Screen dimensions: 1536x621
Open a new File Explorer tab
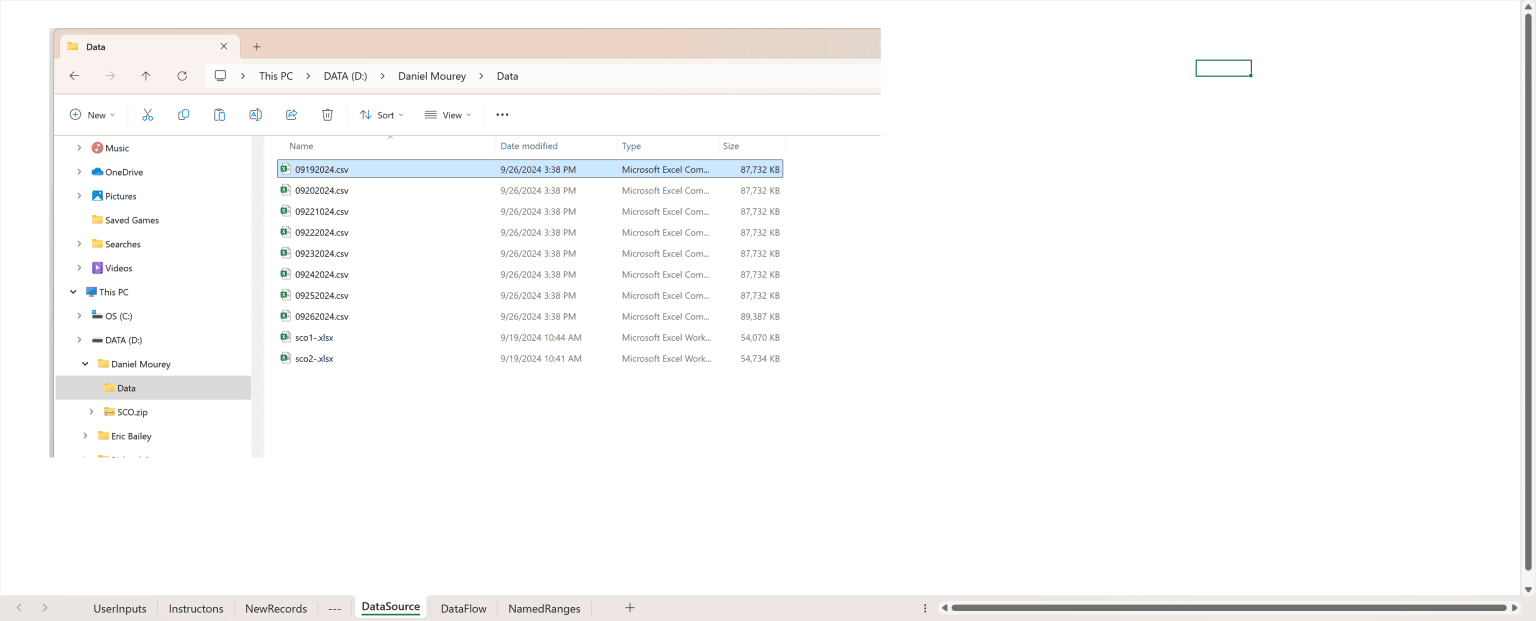click(x=257, y=46)
